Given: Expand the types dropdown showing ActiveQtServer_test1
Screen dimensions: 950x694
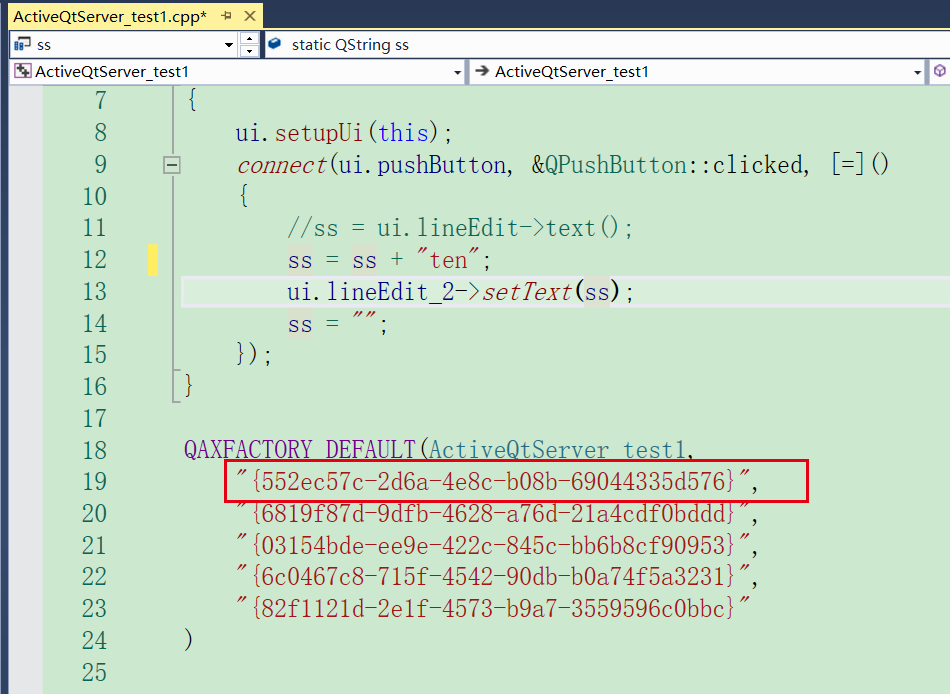Looking at the screenshot, I should pos(456,72).
